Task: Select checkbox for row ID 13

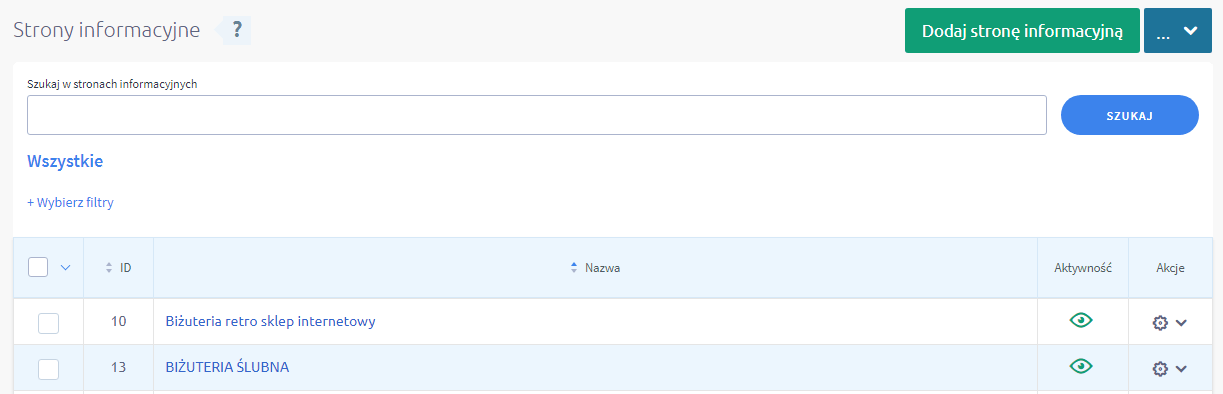Action: coord(48,369)
